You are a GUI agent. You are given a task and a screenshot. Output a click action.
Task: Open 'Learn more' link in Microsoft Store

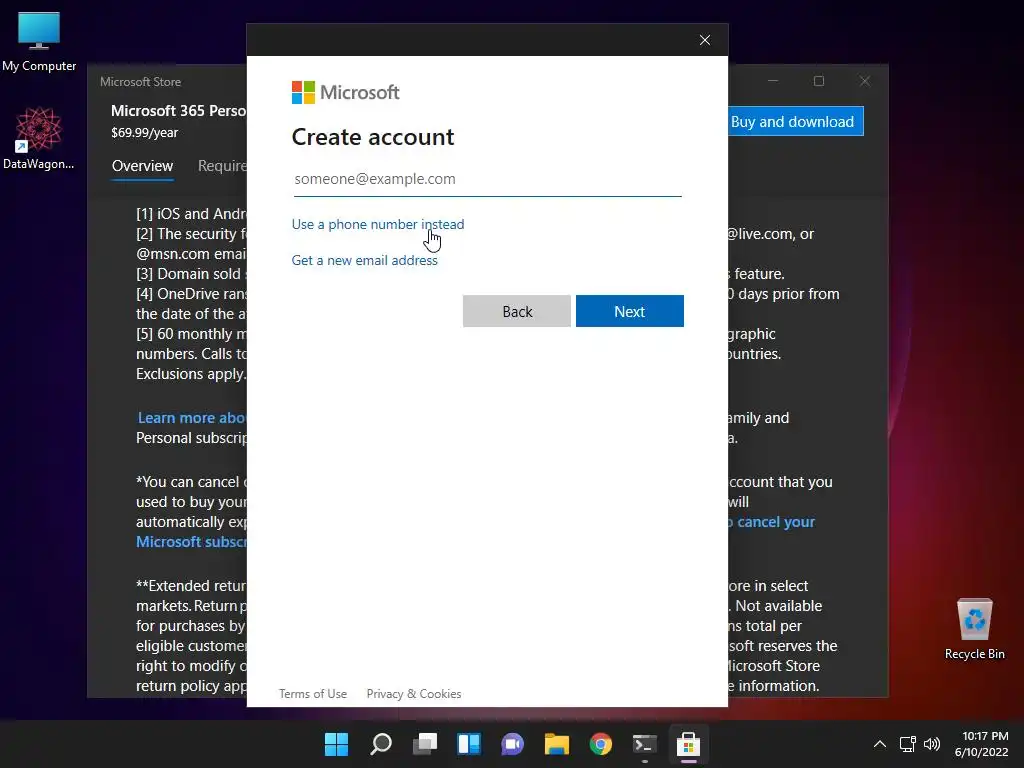coord(191,418)
